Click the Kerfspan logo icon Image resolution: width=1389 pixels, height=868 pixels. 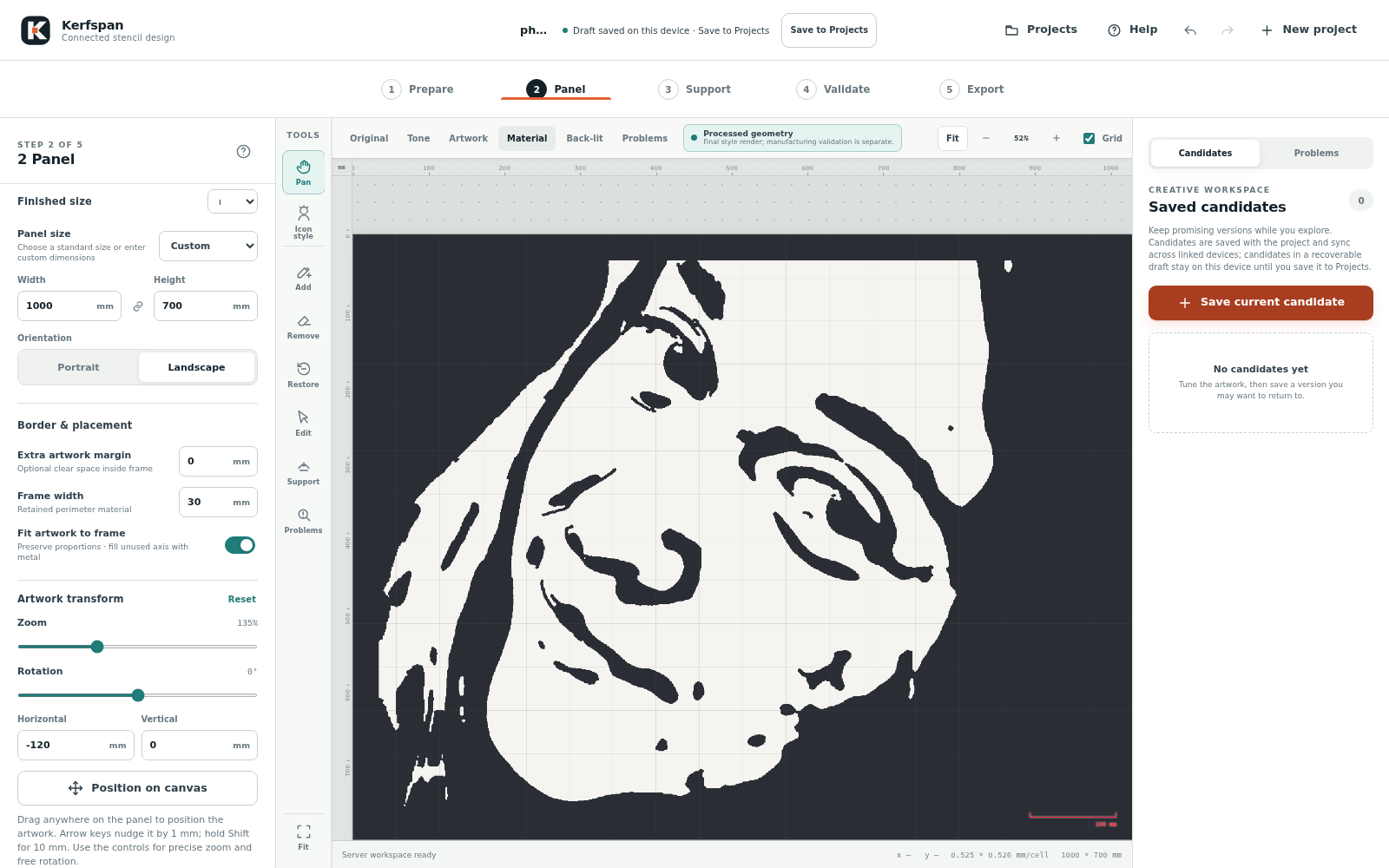point(36,30)
